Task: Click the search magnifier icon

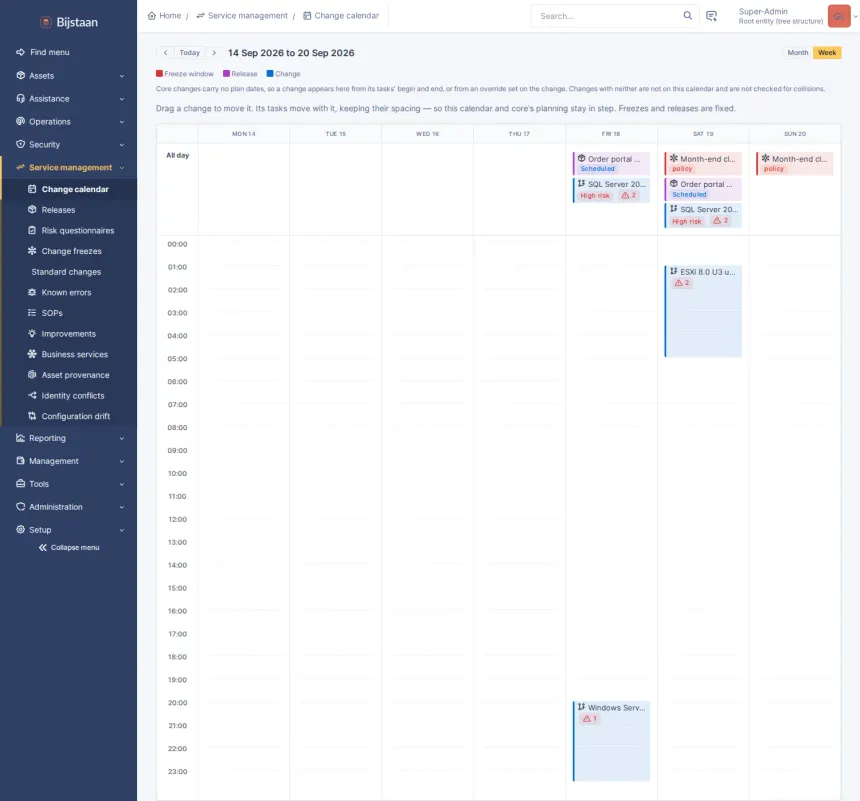Action: [x=687, y=15]
